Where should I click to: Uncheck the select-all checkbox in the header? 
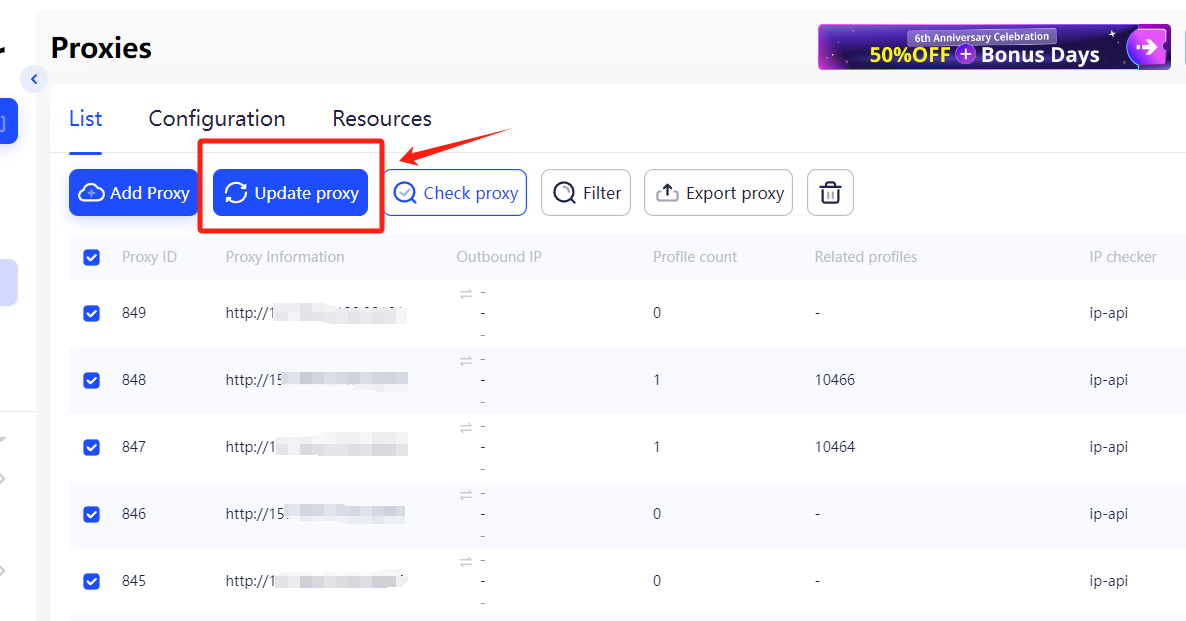[x=91, y=257]
